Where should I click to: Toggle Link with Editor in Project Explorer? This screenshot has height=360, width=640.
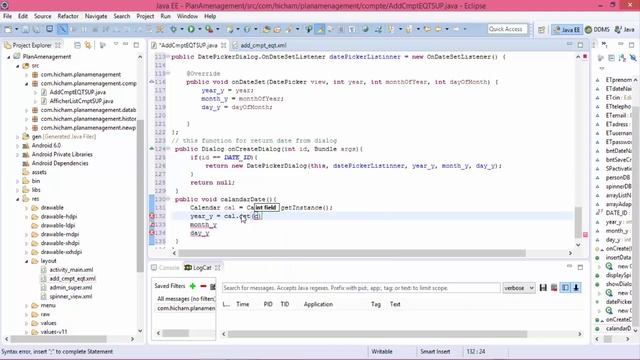tap(88, 45)
